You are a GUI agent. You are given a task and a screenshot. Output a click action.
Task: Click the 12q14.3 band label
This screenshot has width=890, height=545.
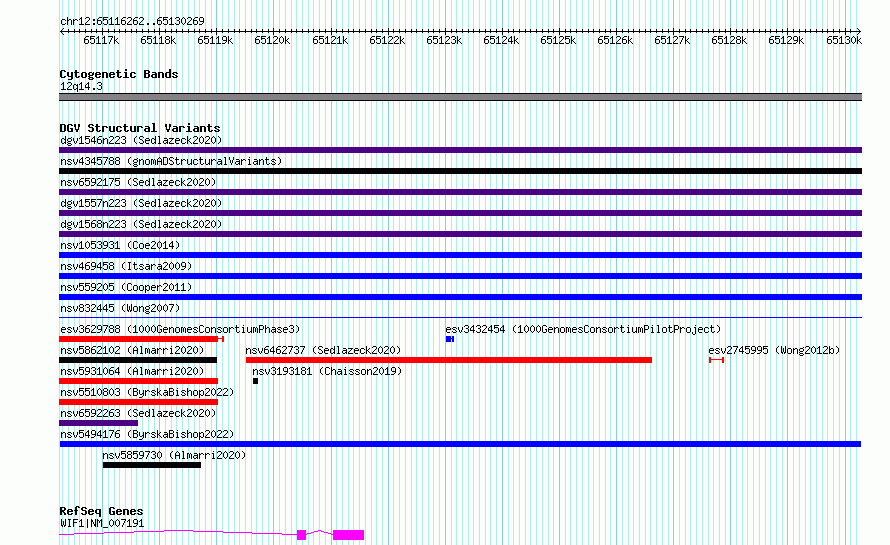pyautogui.click(x=81, y=86)
